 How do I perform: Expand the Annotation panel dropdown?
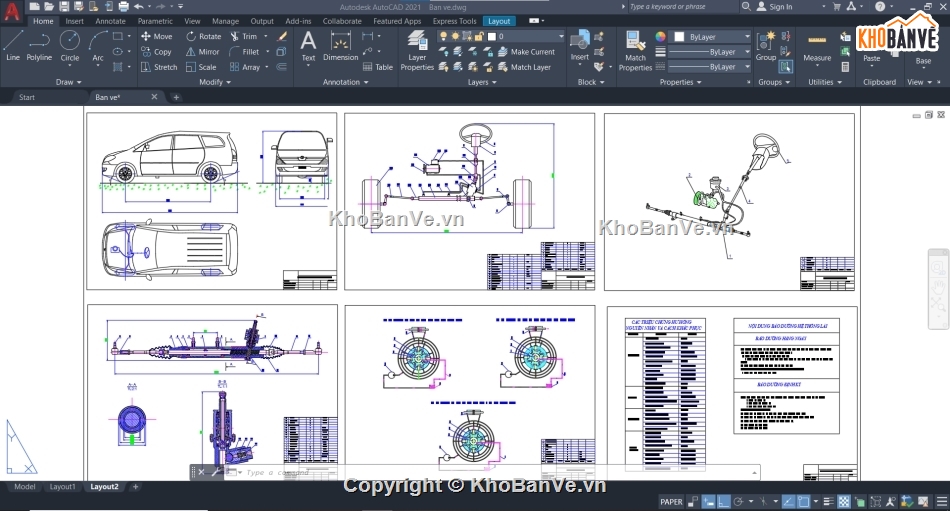click(346, 82)
